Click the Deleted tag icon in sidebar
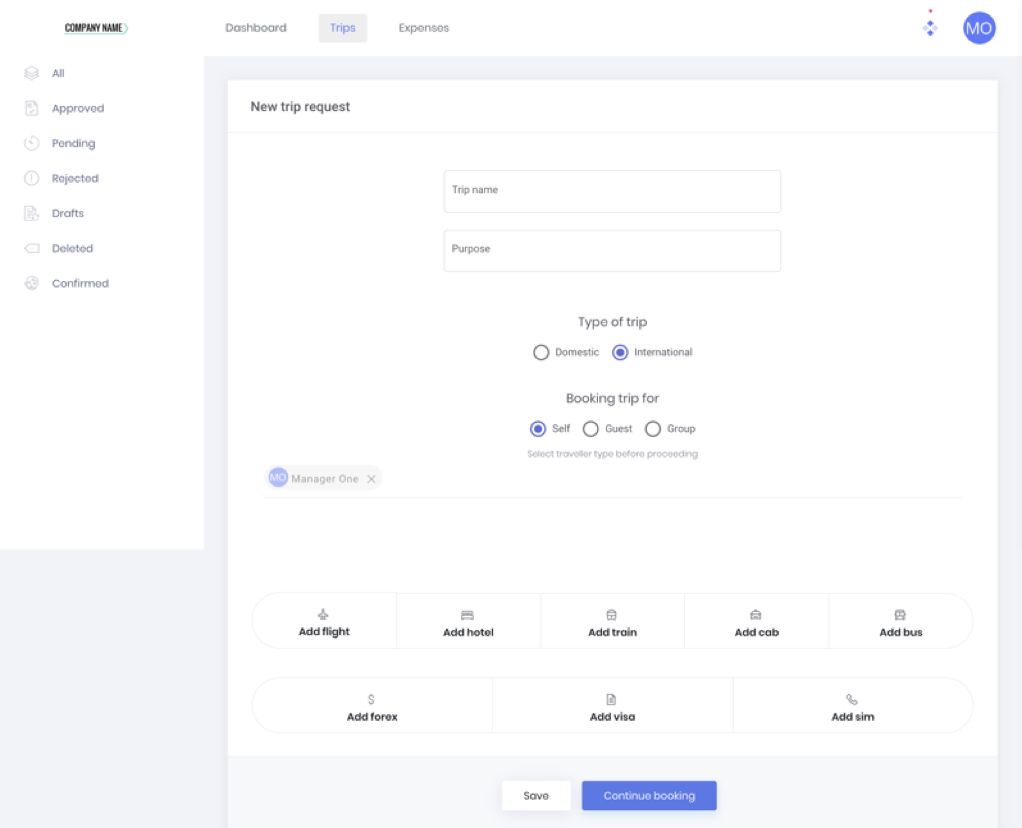 [x=31, y=248]
